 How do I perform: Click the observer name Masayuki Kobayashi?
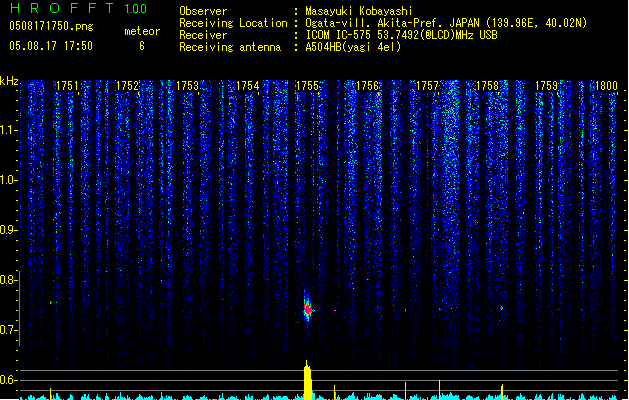[x=359, y=11]
